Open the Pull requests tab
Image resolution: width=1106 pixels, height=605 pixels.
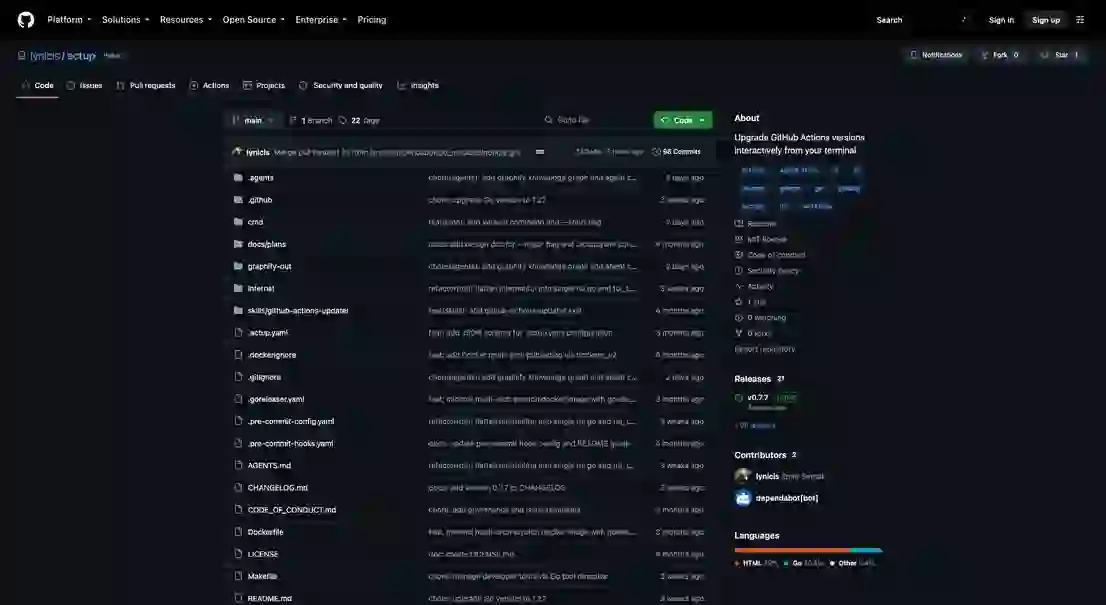coord(145,85)
